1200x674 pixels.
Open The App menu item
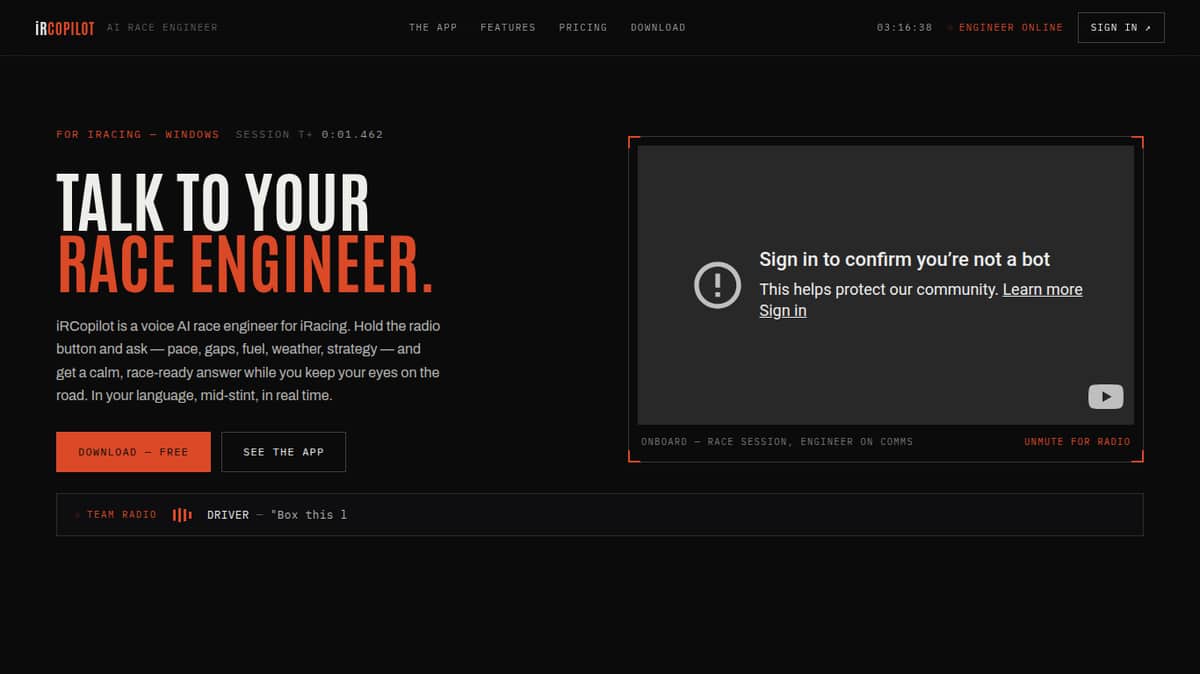pos(433,28)
